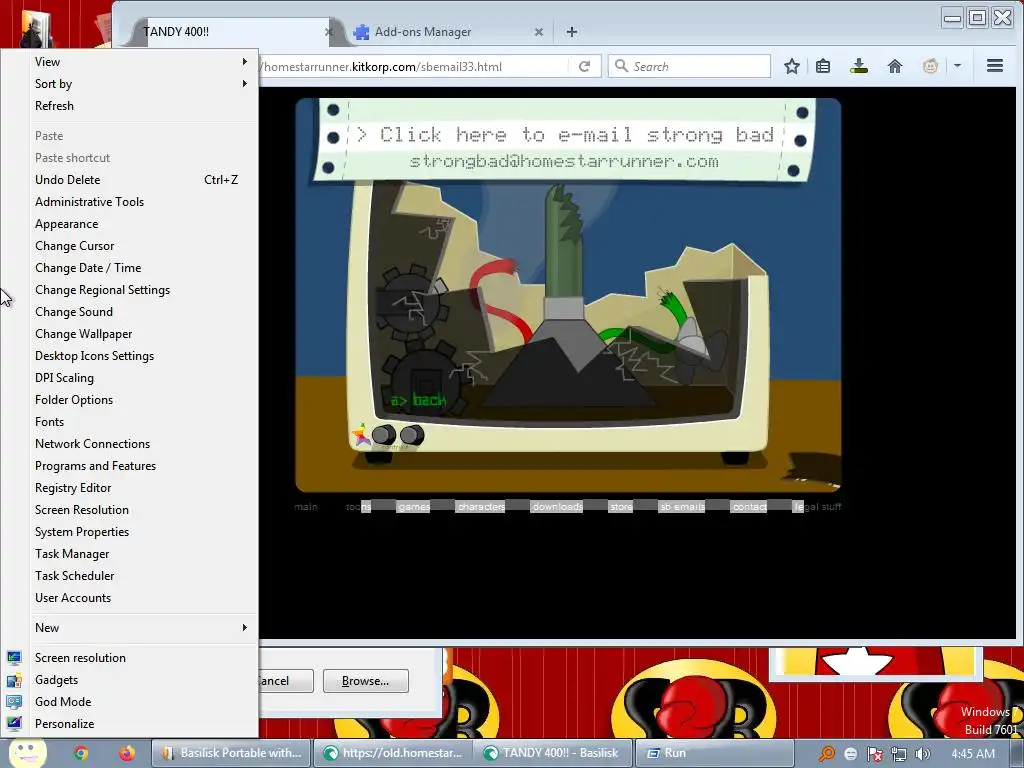Image resolution: width=1024 pixels, height=768 pixels.
Task: Close the Add-ons Manager tab
Action: [539, 32]
